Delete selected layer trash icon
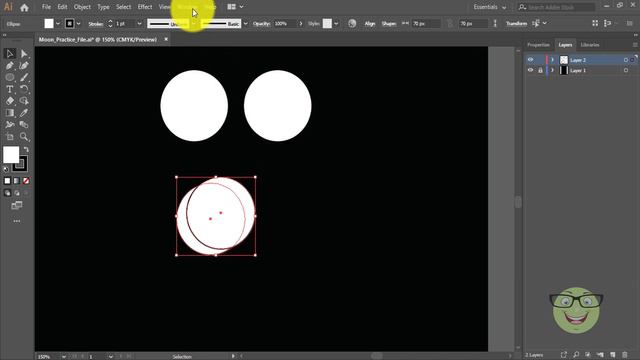The width and height of the screenshot is (640, 360). pos(625,355)
